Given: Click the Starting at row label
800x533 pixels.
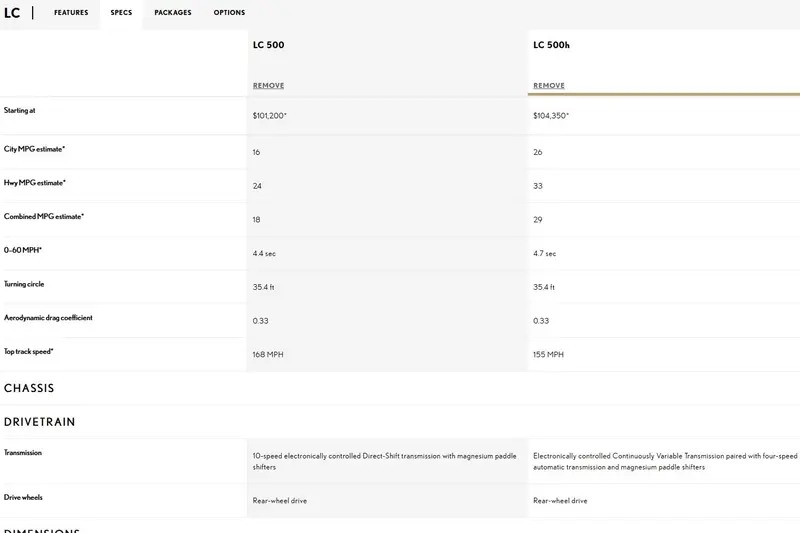Looking at the screenshot, I should 19,110.
